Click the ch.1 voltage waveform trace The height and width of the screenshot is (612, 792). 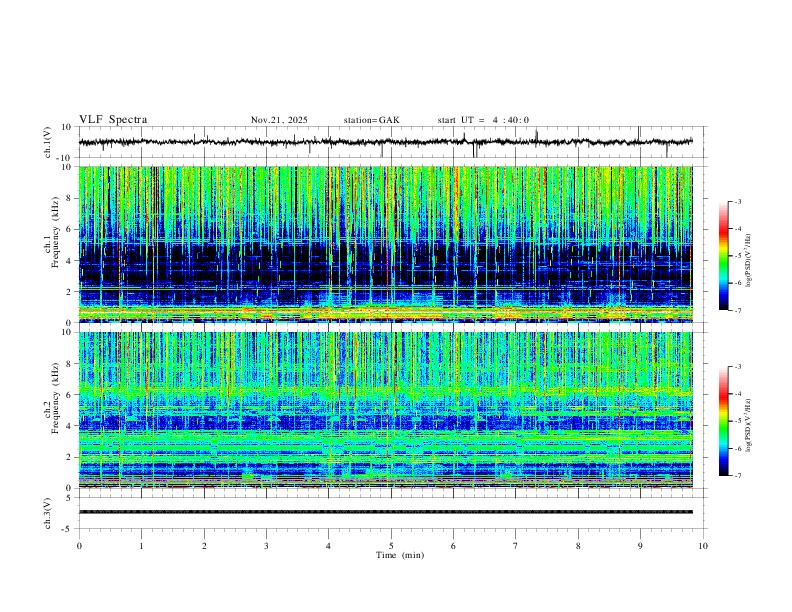tap(386, 142)
